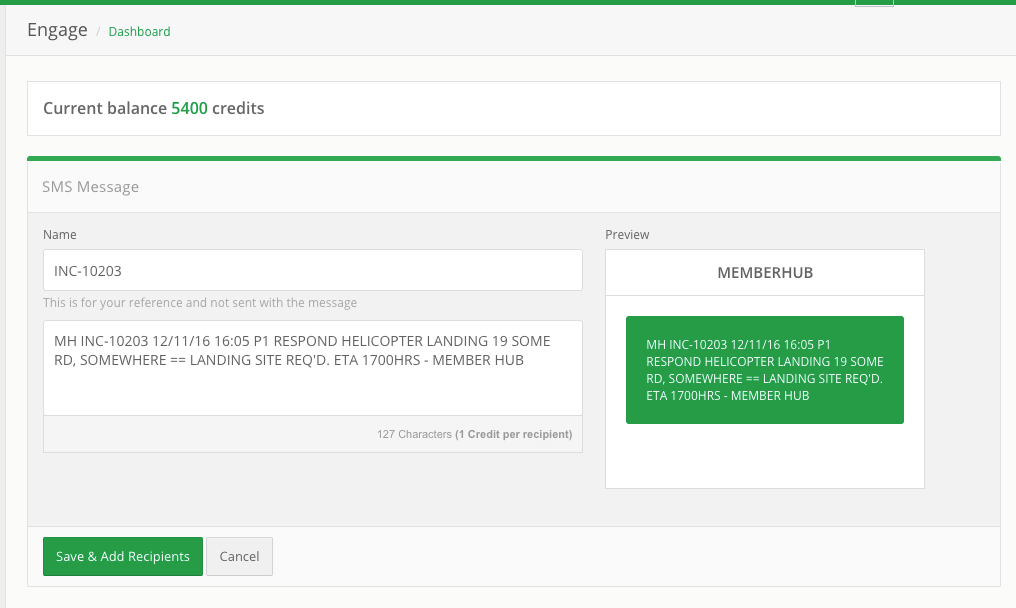Click the Preview label

[627, 235]
